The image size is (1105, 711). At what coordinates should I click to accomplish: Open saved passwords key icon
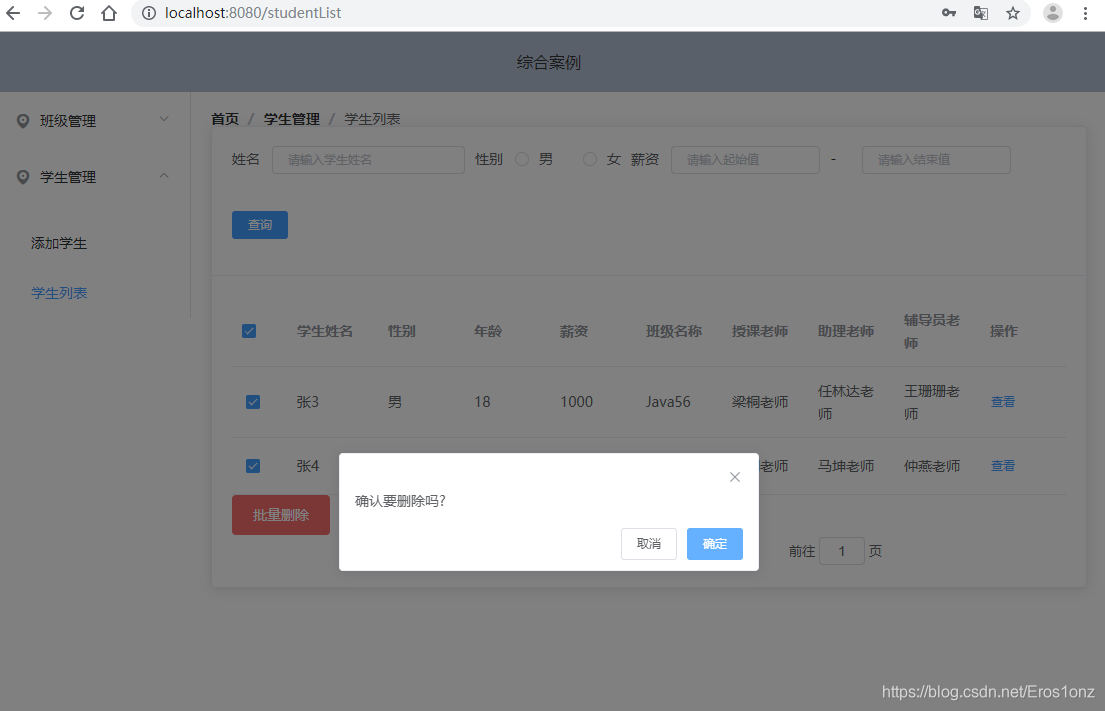[949, 13]
